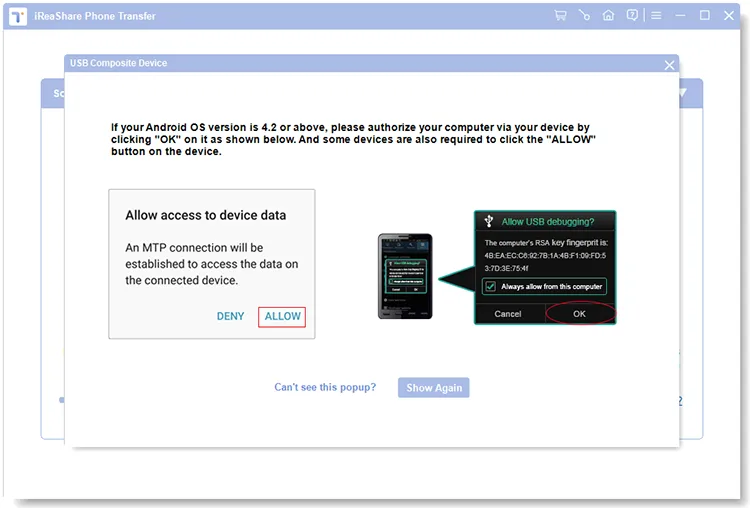Click the USB icon in debugging popup
Screen dimensions: 750x508
click(x=488, y=221)
